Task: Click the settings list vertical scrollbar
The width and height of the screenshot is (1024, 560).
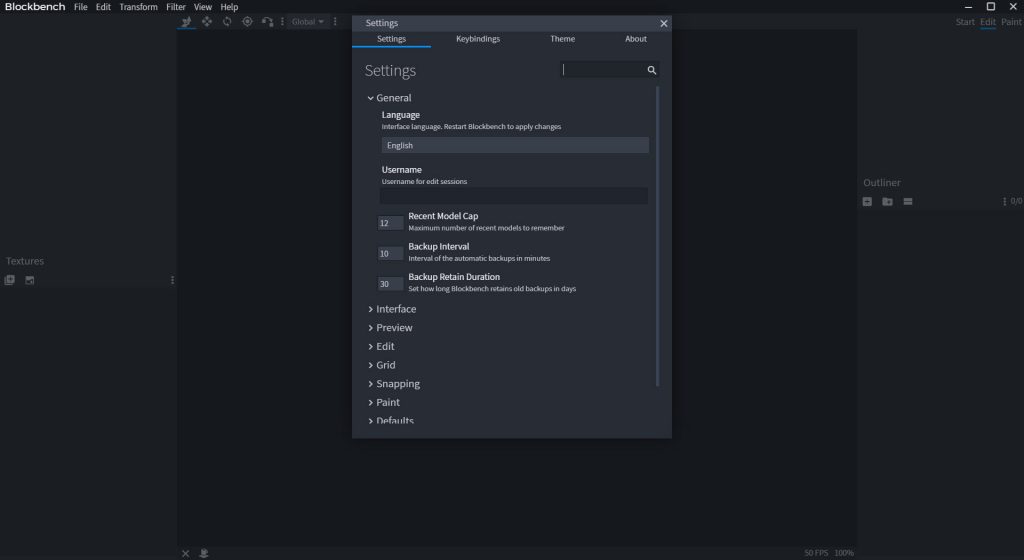Action: (657, 236)
